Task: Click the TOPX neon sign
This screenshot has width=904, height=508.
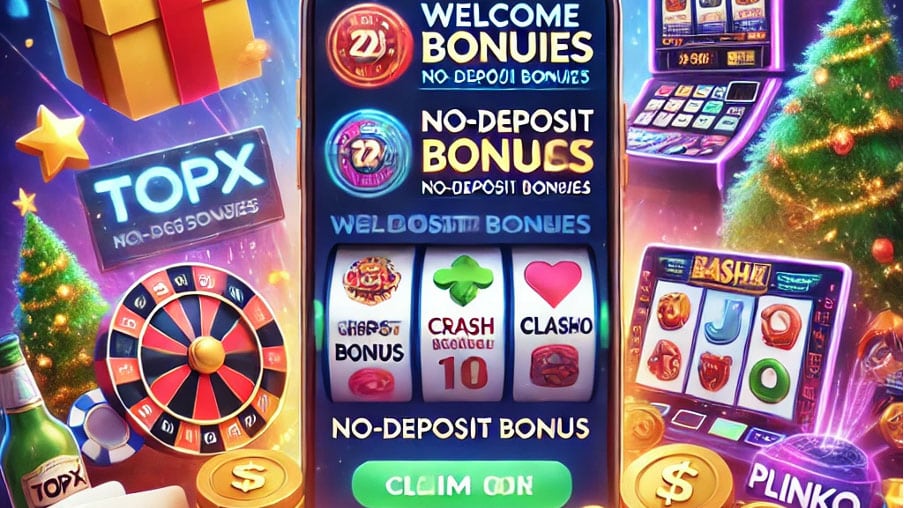Action: pos(179,196)
